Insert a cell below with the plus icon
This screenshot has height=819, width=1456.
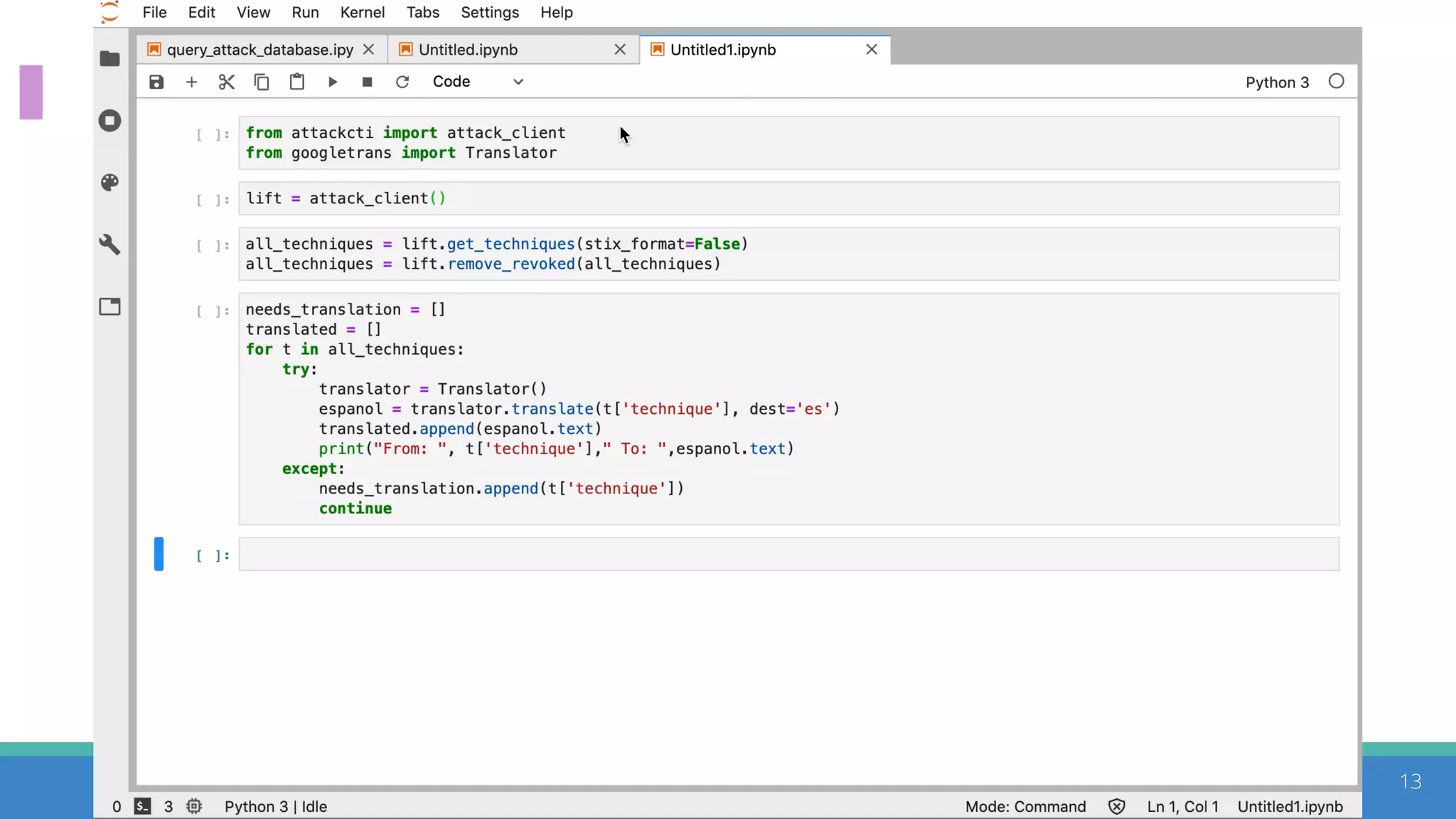(191, 82)
